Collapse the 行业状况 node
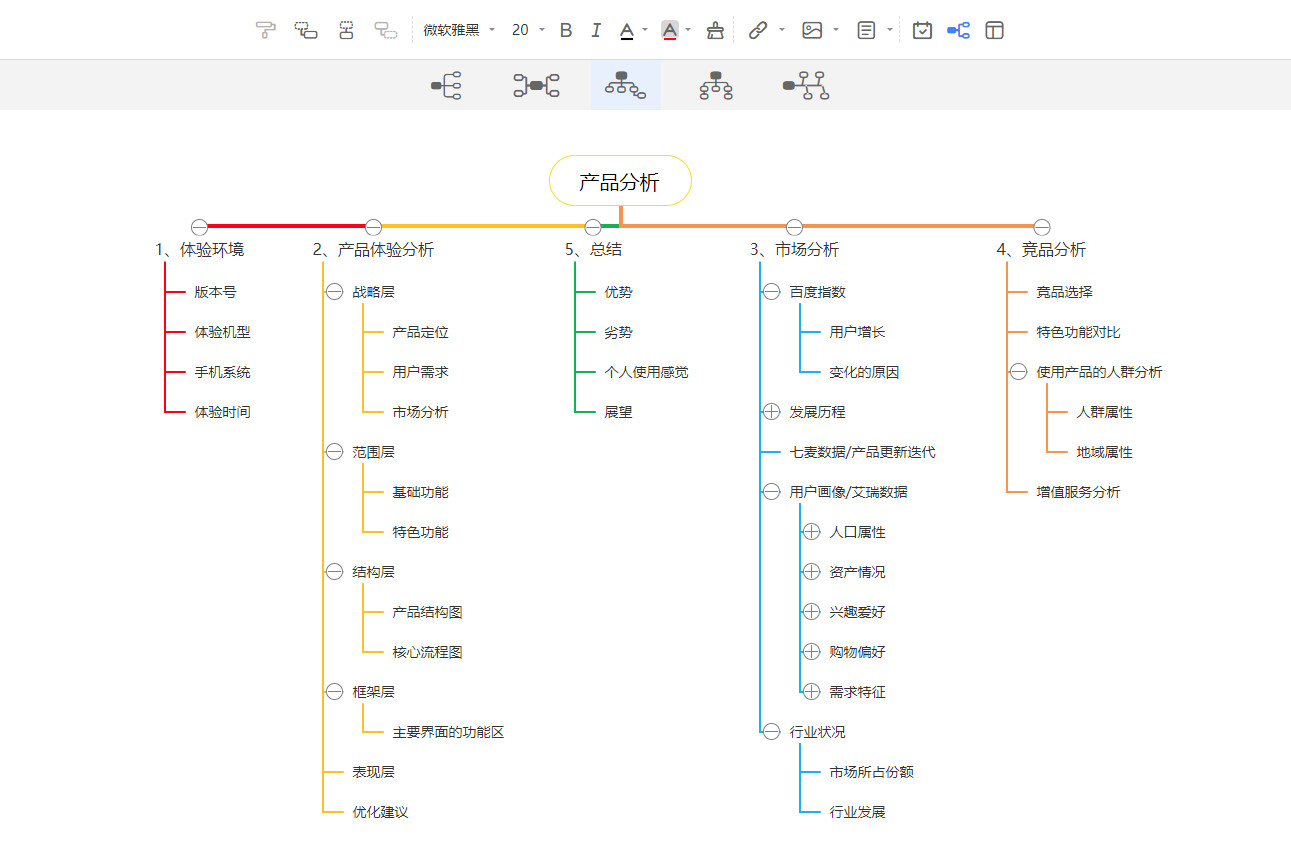 coord(771,732)
